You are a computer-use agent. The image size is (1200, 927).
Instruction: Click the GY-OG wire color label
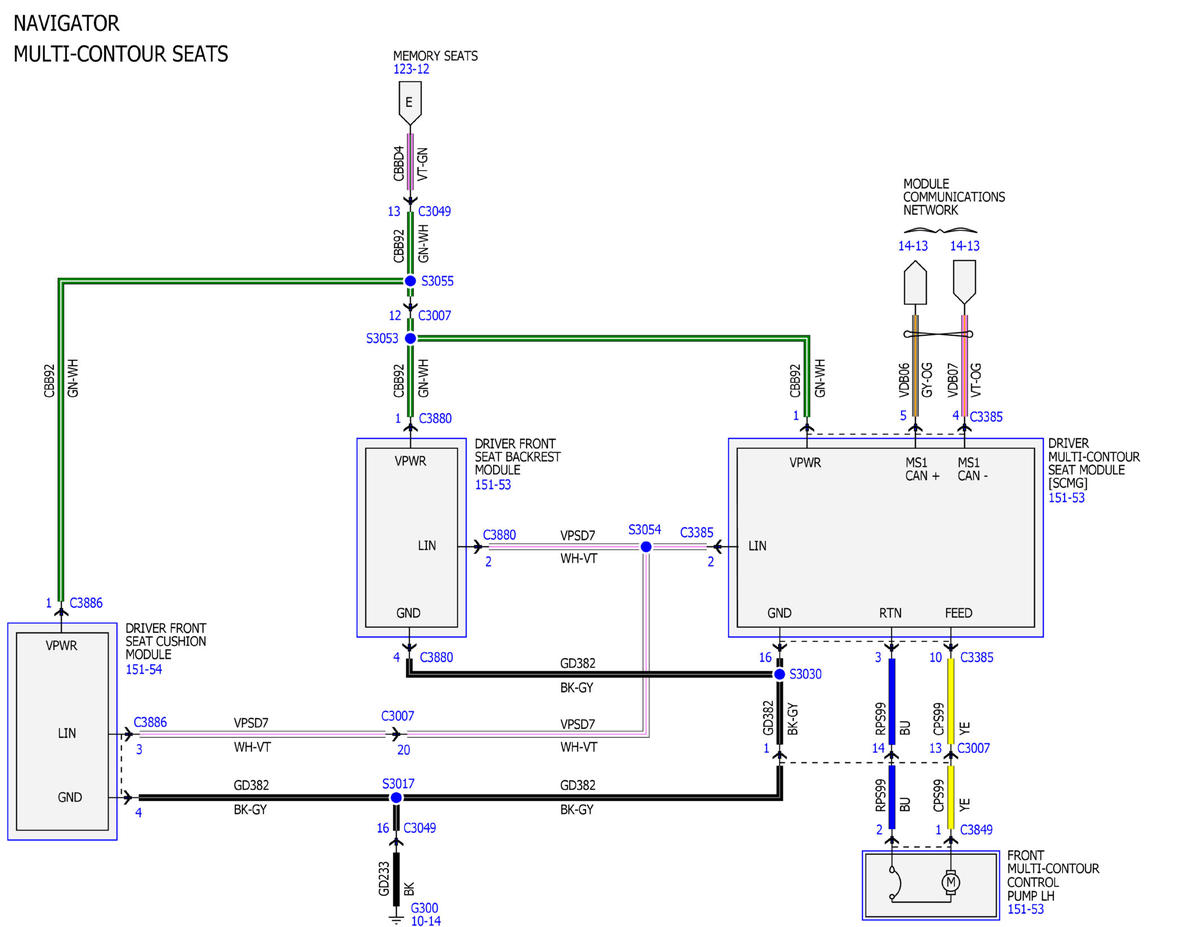tap(927, 380)
